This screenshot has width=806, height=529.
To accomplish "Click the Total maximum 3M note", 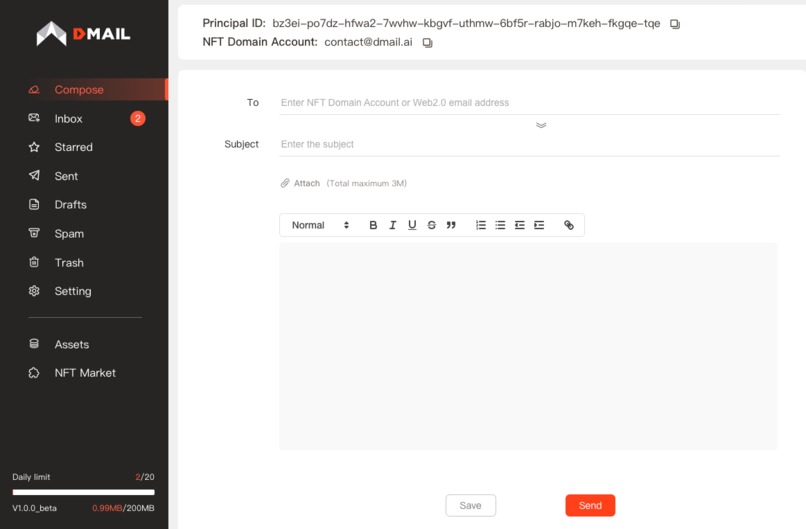I will 367,183.
